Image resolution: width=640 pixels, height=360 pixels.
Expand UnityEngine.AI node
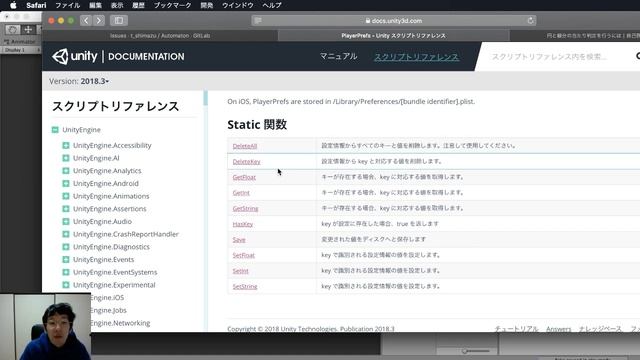point(66,158)
